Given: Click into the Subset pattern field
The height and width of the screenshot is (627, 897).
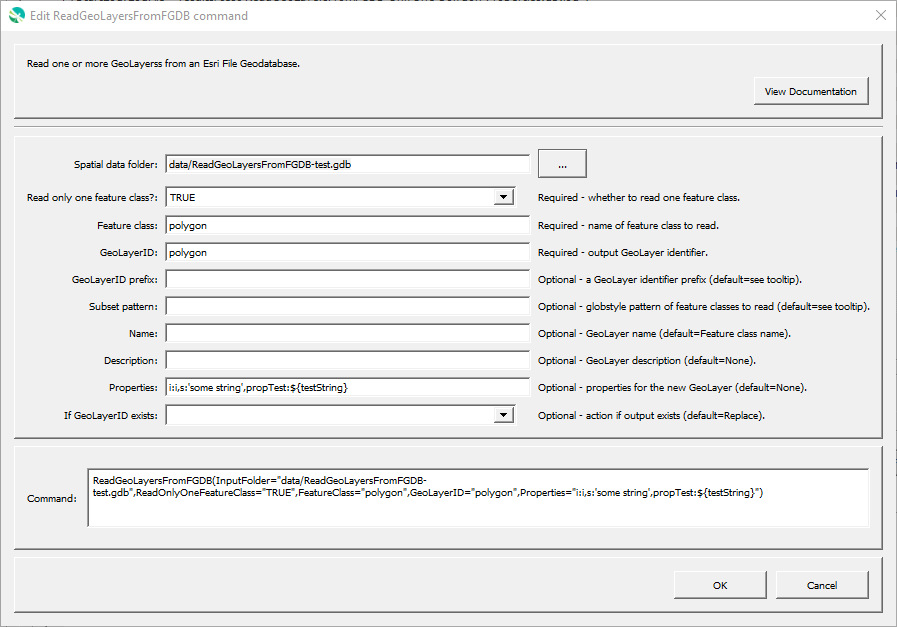Looking at the screenshot, I should click(348, 306).
